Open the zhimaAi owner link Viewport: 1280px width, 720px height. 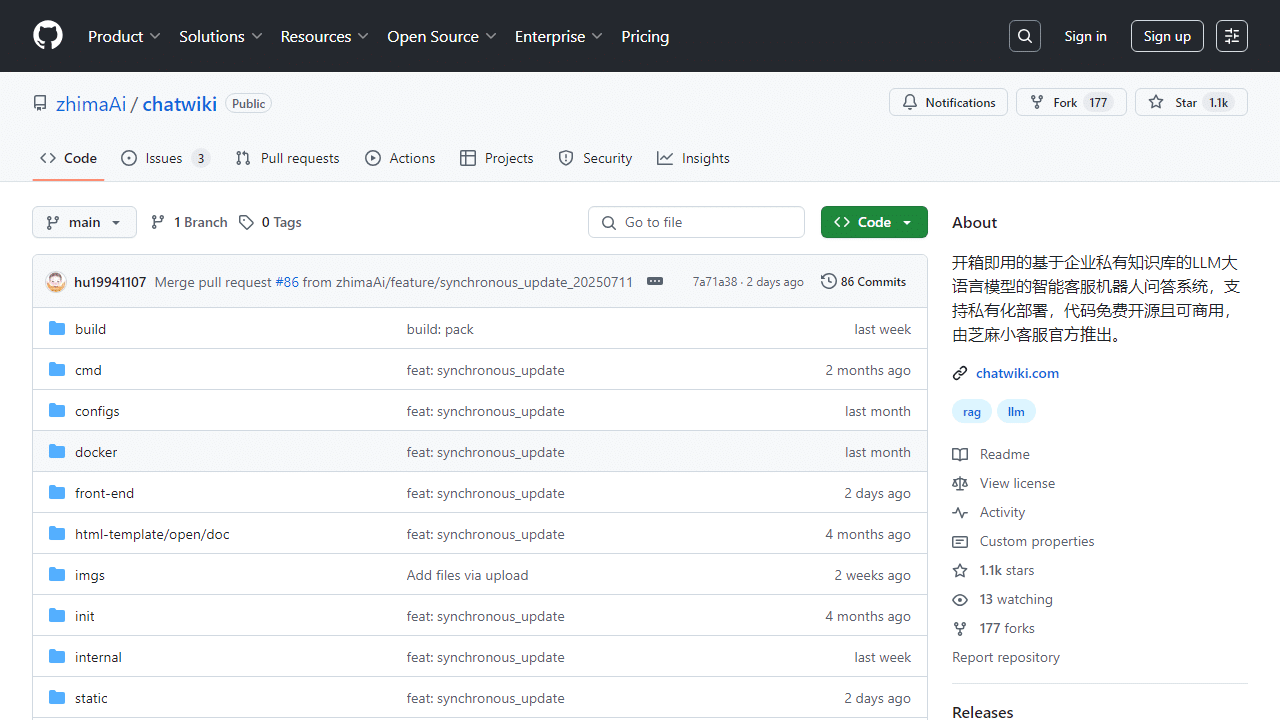[x=91, y=103]
